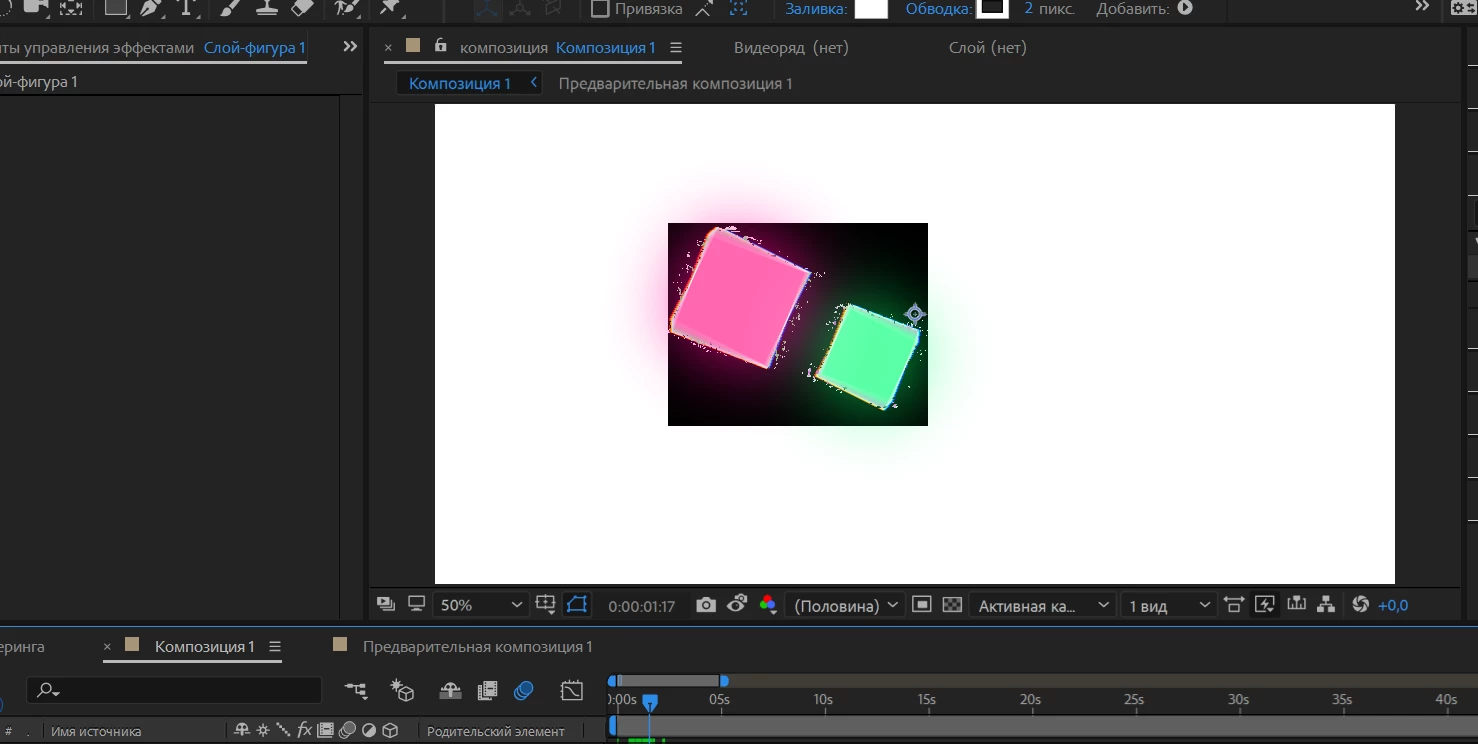The image size is (1478, 744).
Task: Select the Rectangle shape tool
Action: (x=116, y=8)
